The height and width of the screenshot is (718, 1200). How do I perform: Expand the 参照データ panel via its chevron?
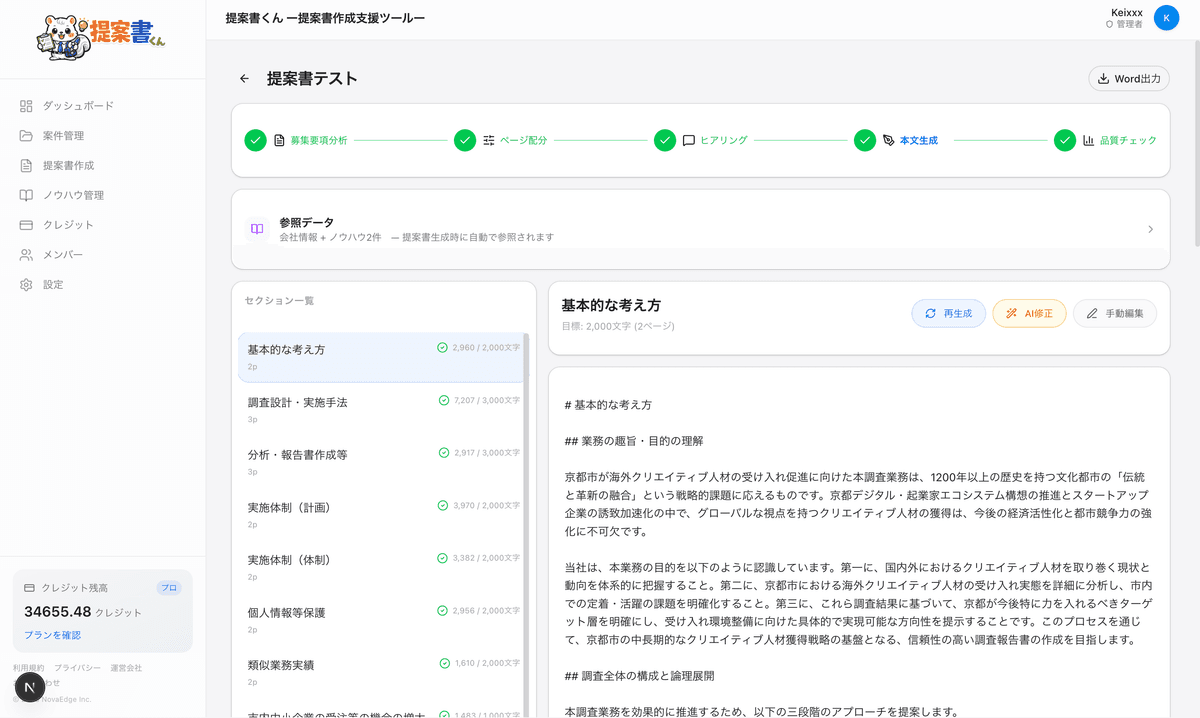pos(1150,229)
